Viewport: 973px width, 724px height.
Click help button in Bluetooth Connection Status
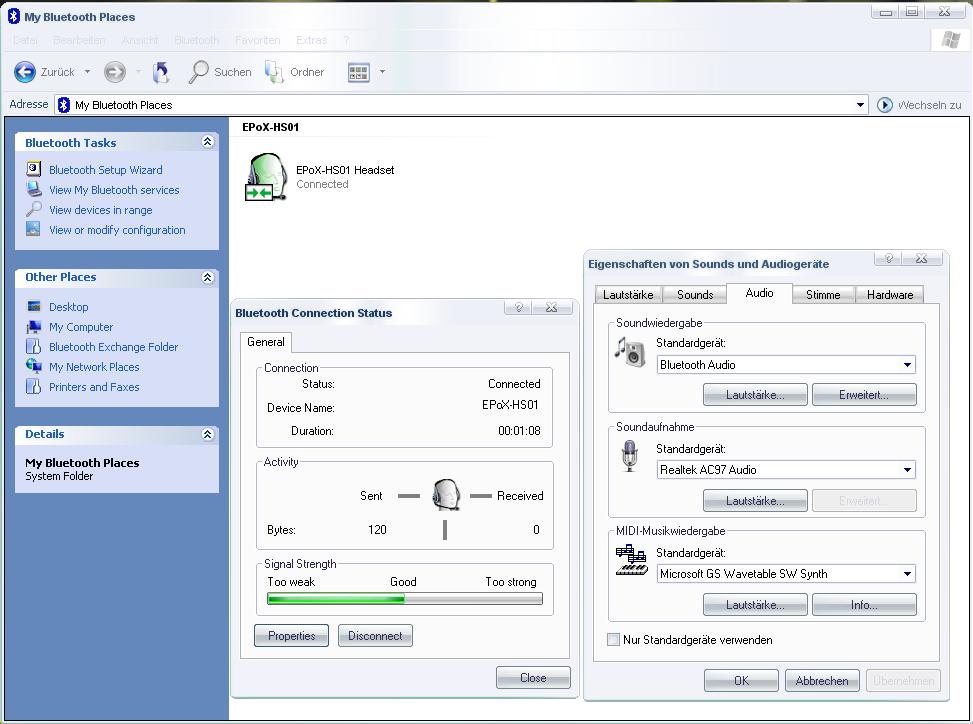518,307
